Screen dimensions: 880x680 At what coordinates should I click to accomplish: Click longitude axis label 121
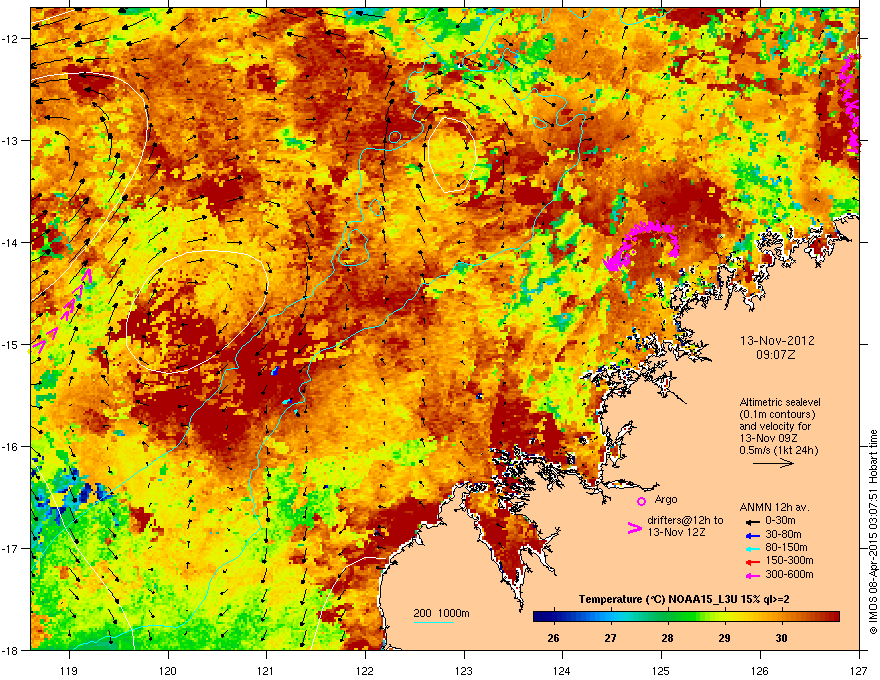point(266,671)
